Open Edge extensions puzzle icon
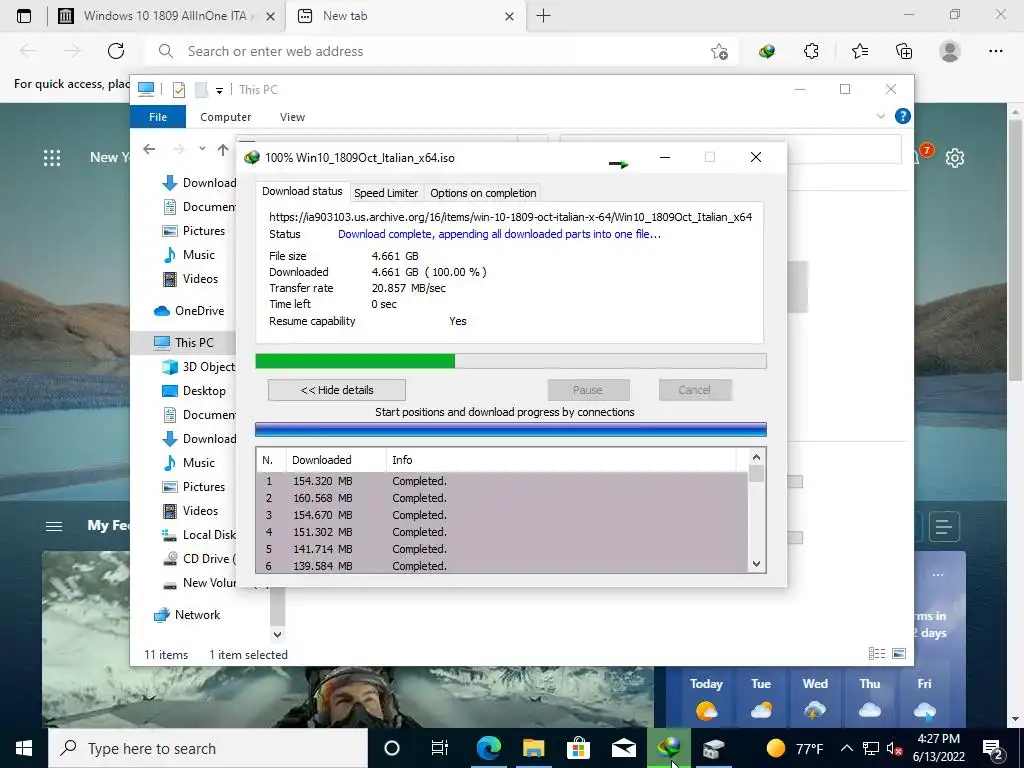This screenshot has height=768, width=1024. click(x=811, y=51)
